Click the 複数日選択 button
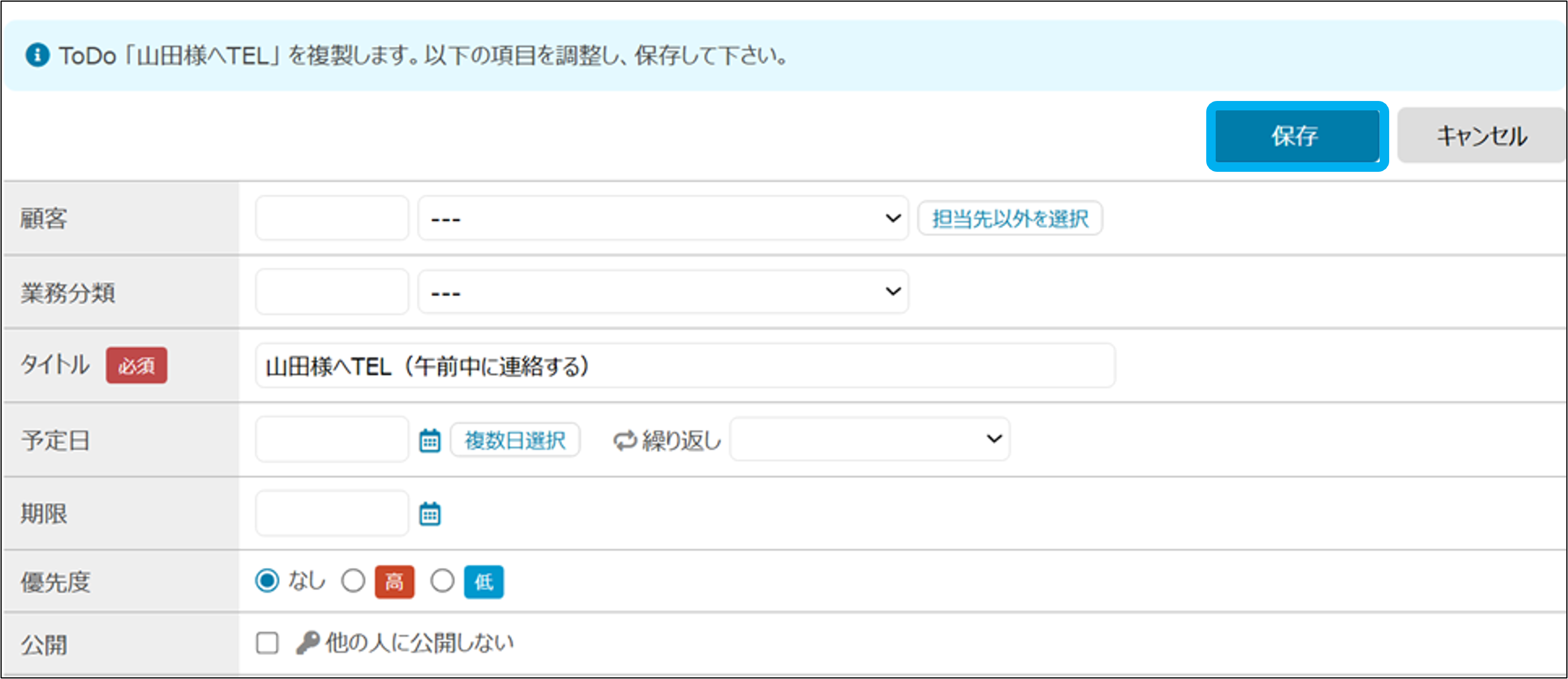Viewport: 1568px width, 679px height. pyautogui.click(x=515, y=440)
